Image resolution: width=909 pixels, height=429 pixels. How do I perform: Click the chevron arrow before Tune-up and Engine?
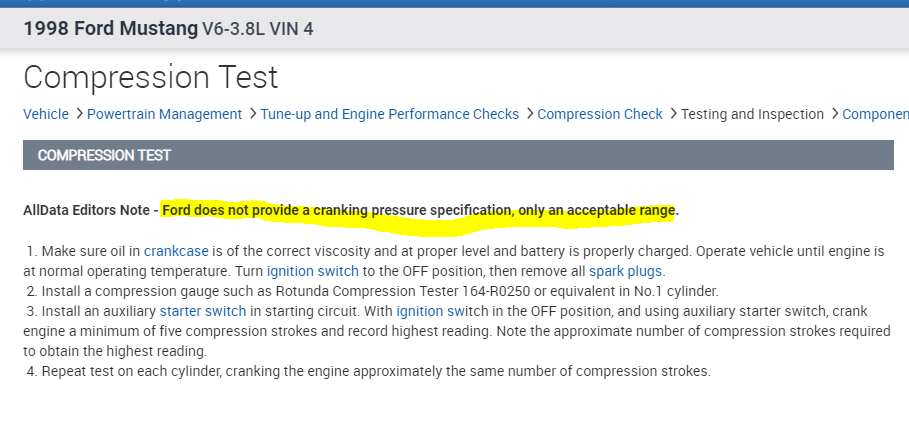[252, 114]
